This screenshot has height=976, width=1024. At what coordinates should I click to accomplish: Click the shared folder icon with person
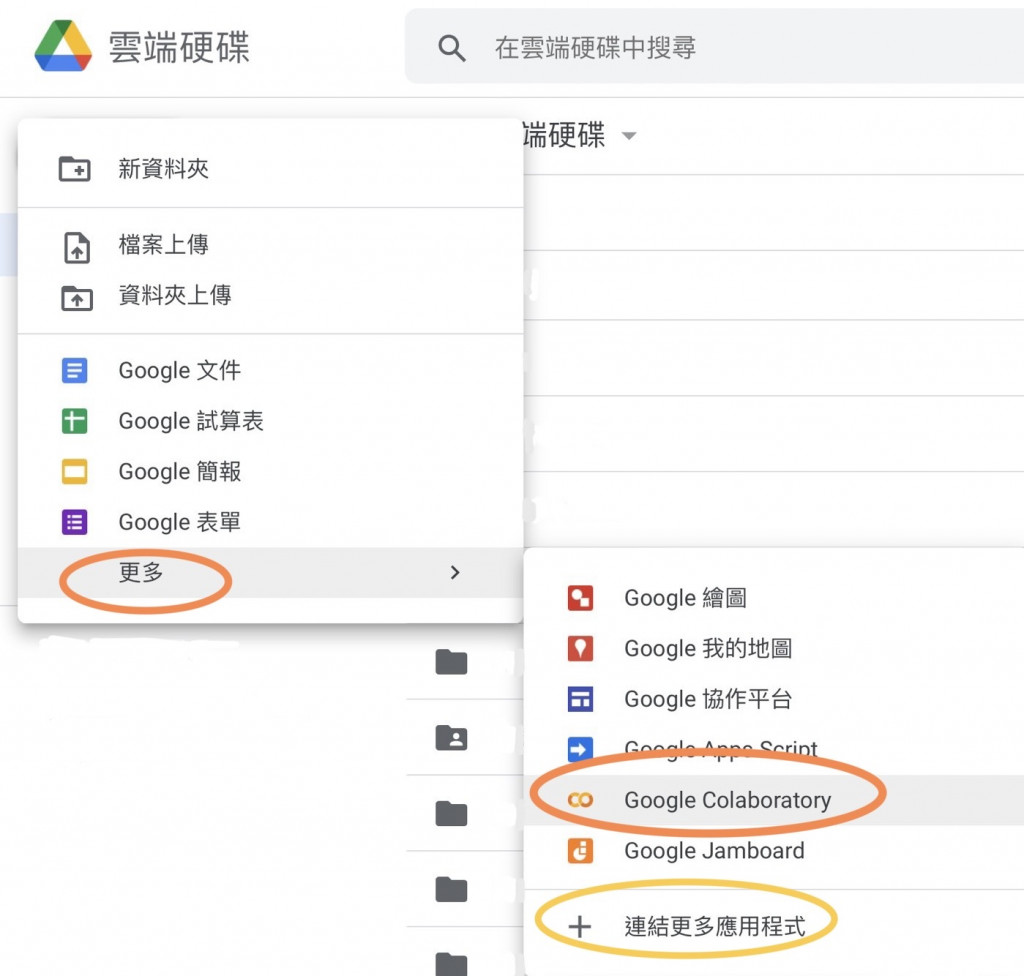tap(451, 738)
